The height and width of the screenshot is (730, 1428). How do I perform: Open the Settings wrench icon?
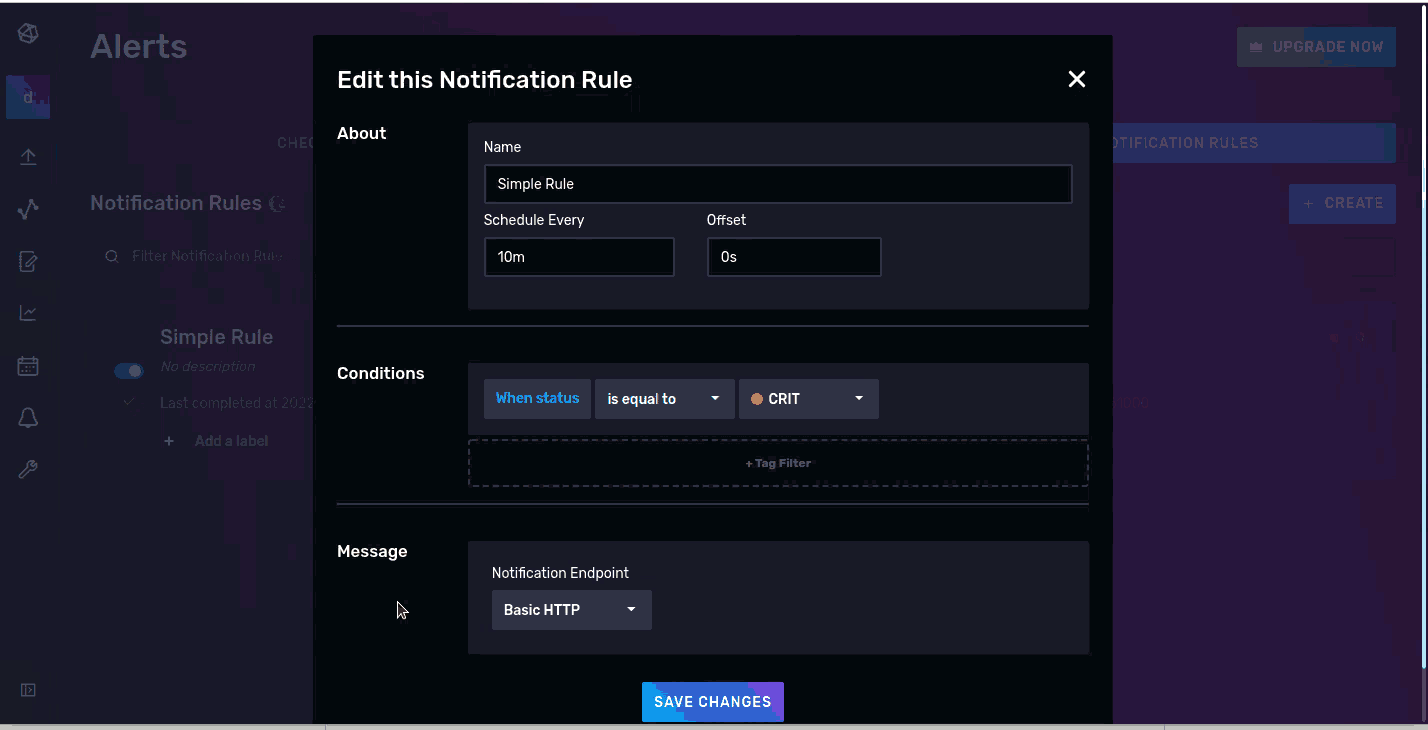pos(28,469)
